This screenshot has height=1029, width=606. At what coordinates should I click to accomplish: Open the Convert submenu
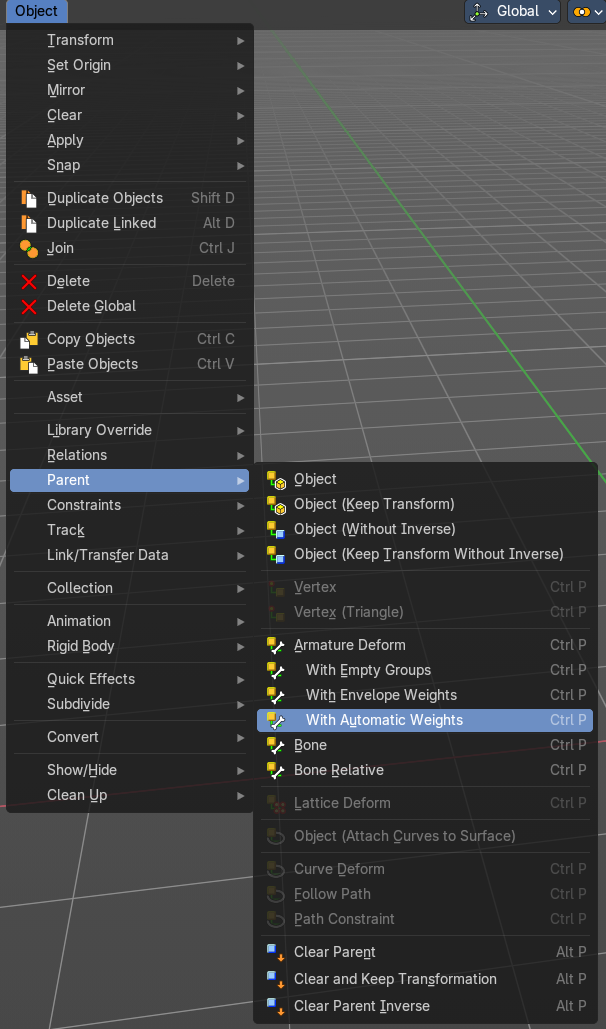tap(129, 737)
